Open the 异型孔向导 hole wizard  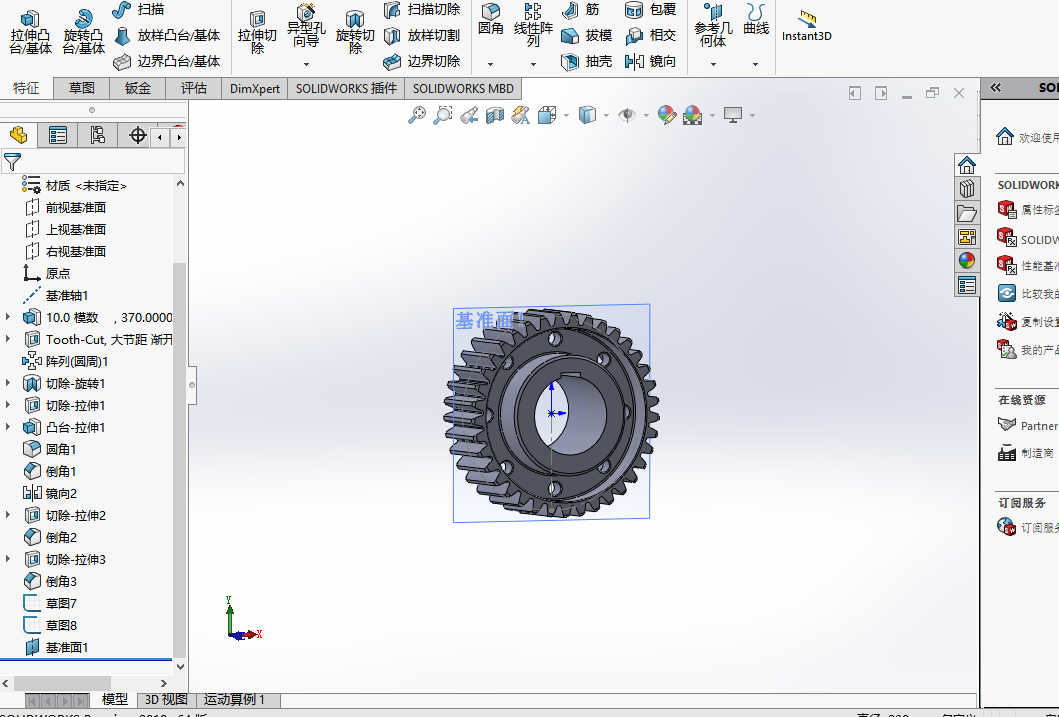[x=306, y=27]
